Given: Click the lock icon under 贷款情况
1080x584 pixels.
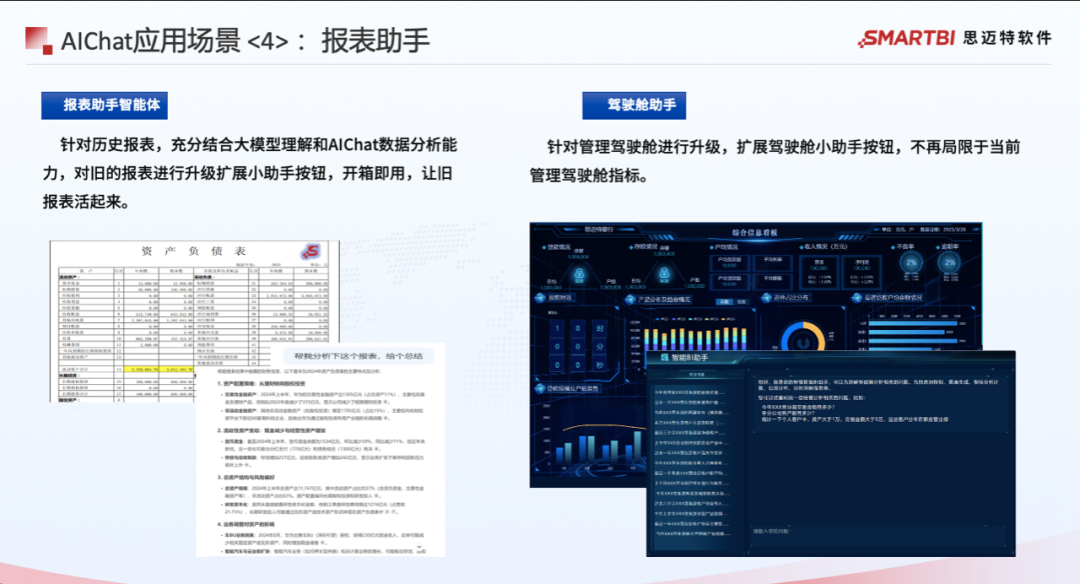Looking at the screenshot, I should 579,275.
